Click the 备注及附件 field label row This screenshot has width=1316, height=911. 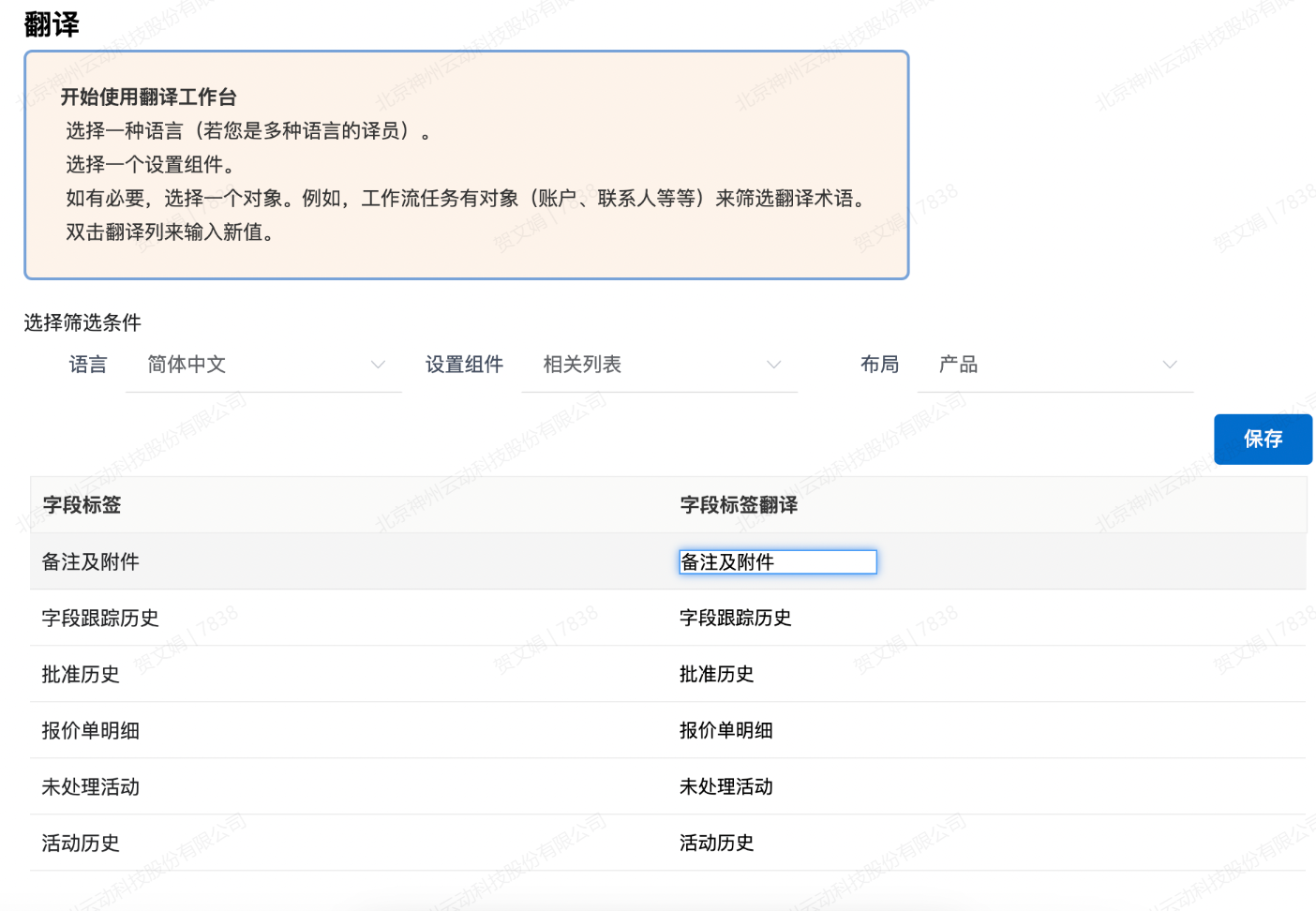tap(90, 562)
